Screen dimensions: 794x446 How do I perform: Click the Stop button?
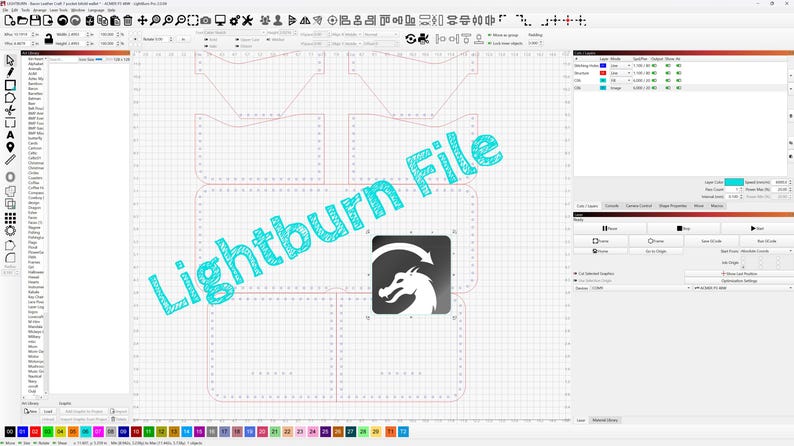pos(683,228)
